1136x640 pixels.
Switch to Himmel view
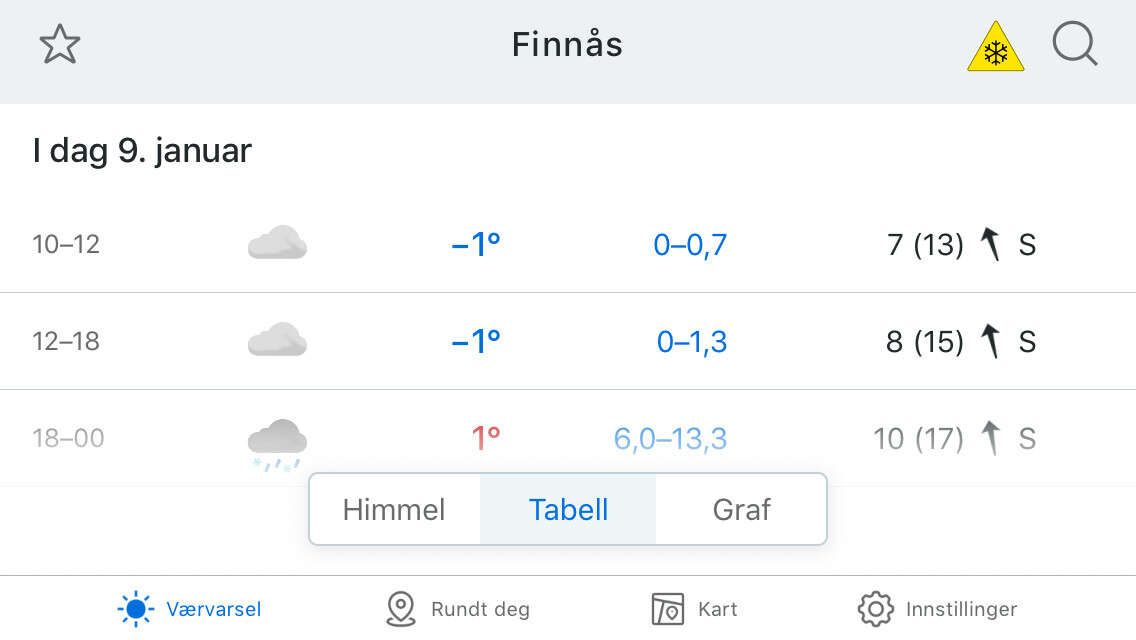coord(394,509)
